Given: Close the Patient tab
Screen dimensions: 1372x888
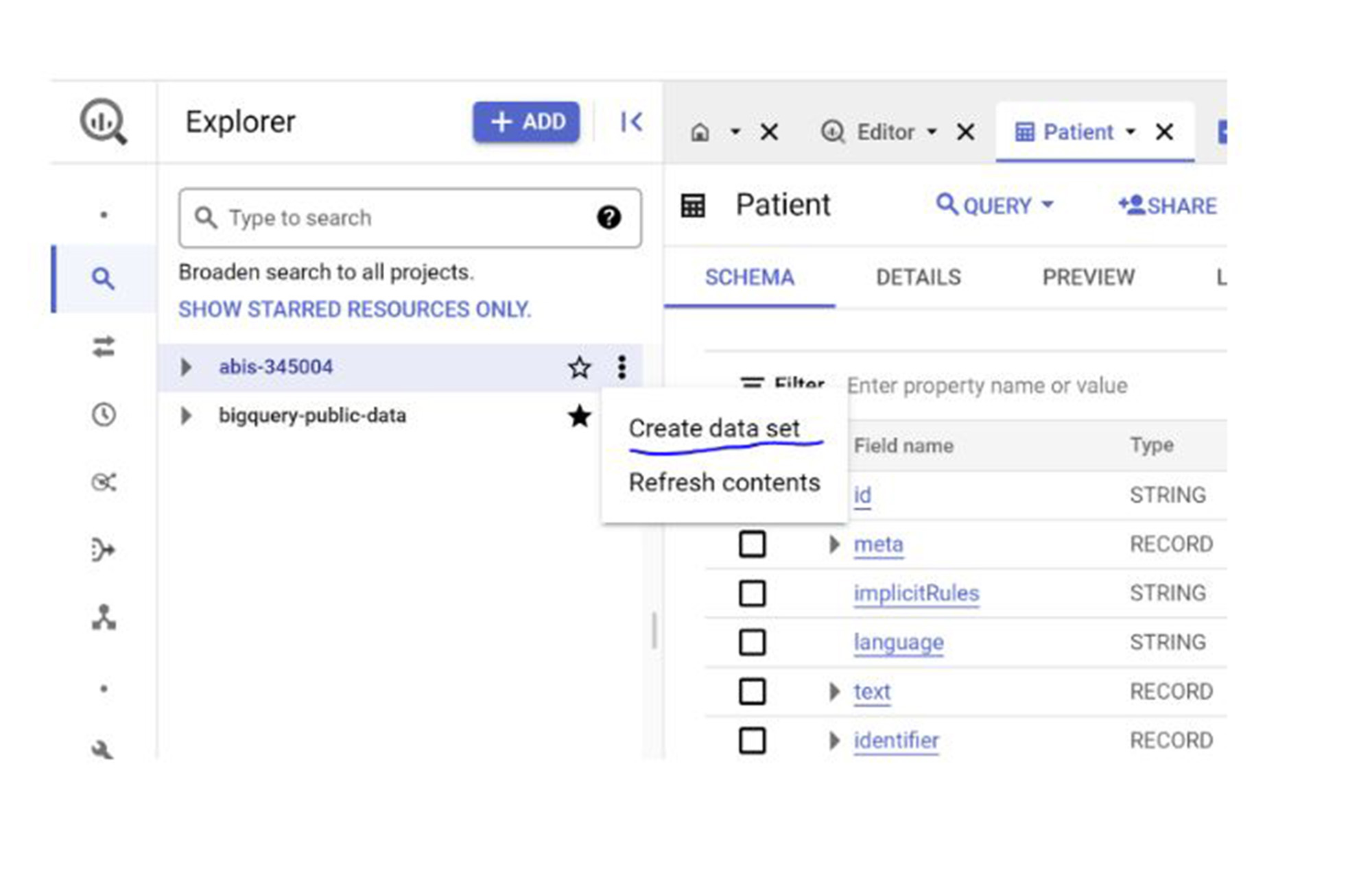Looking at the screenshot, I should pos(1164,132).
